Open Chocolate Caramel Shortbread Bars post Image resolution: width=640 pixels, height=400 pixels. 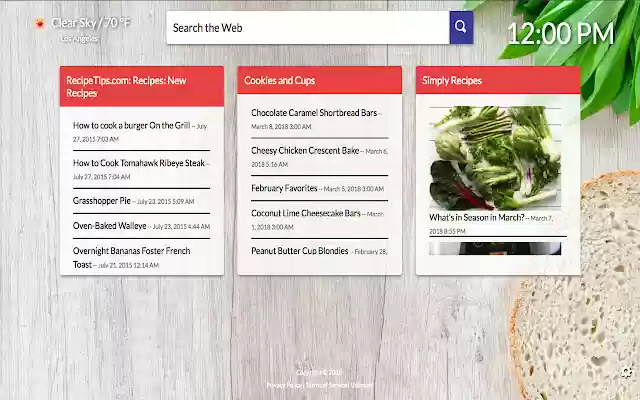(314, 113)
